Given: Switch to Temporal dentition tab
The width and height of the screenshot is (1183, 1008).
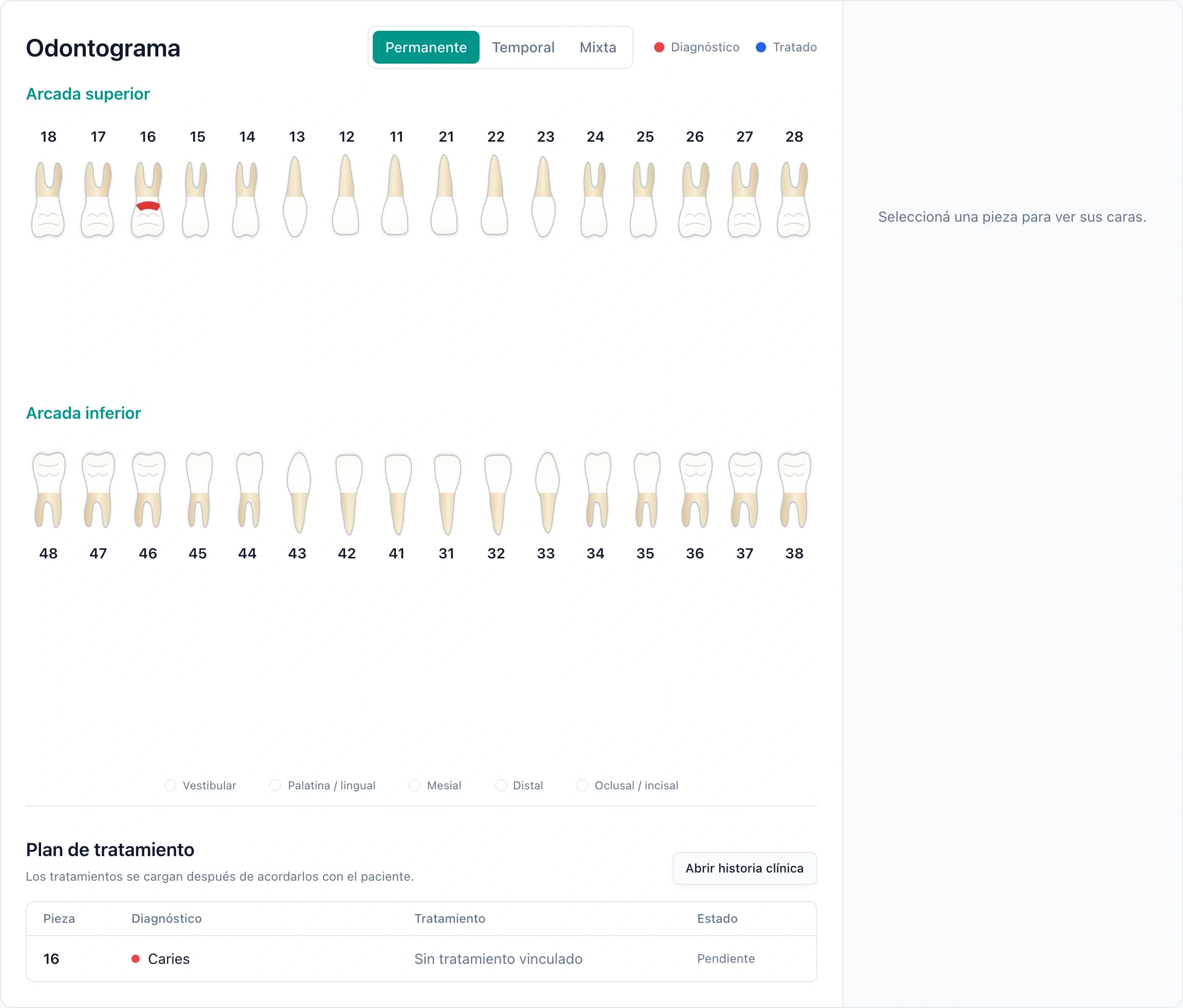Looking at the screenshot, I should pos(523,47).
